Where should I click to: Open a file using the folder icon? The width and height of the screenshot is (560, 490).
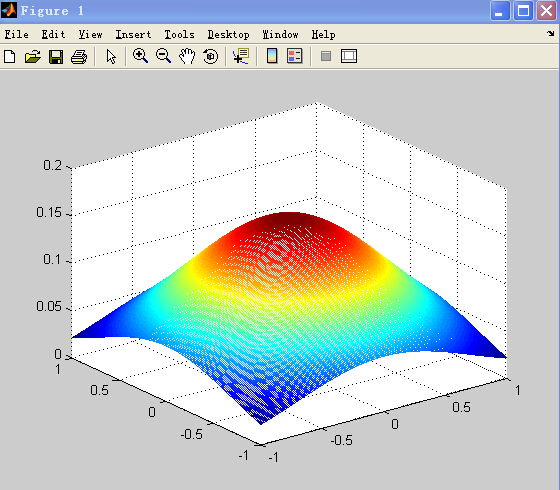tap(32, 57)
